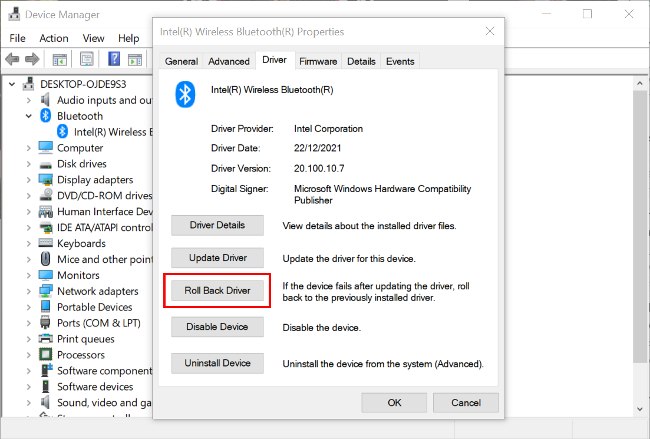
Task: Expand the Print queues node
Action: point(29,339)
